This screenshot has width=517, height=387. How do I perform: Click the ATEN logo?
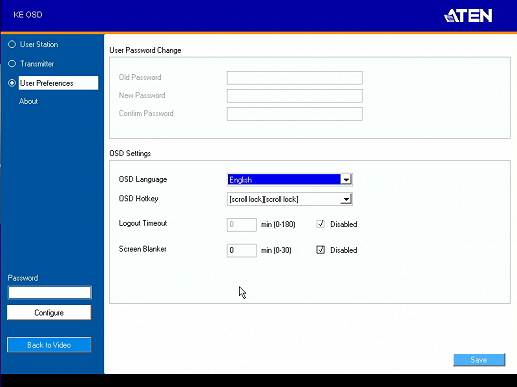[468, 16]
